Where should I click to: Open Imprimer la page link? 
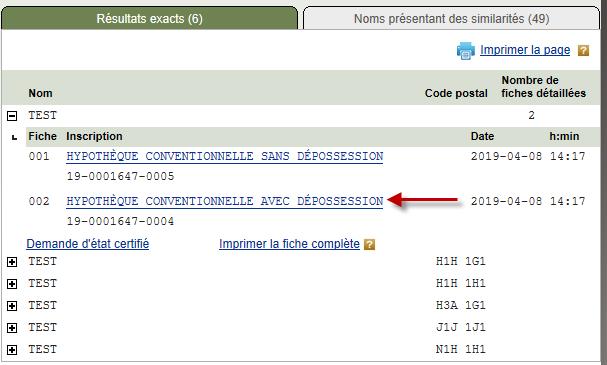pos(525,50)
